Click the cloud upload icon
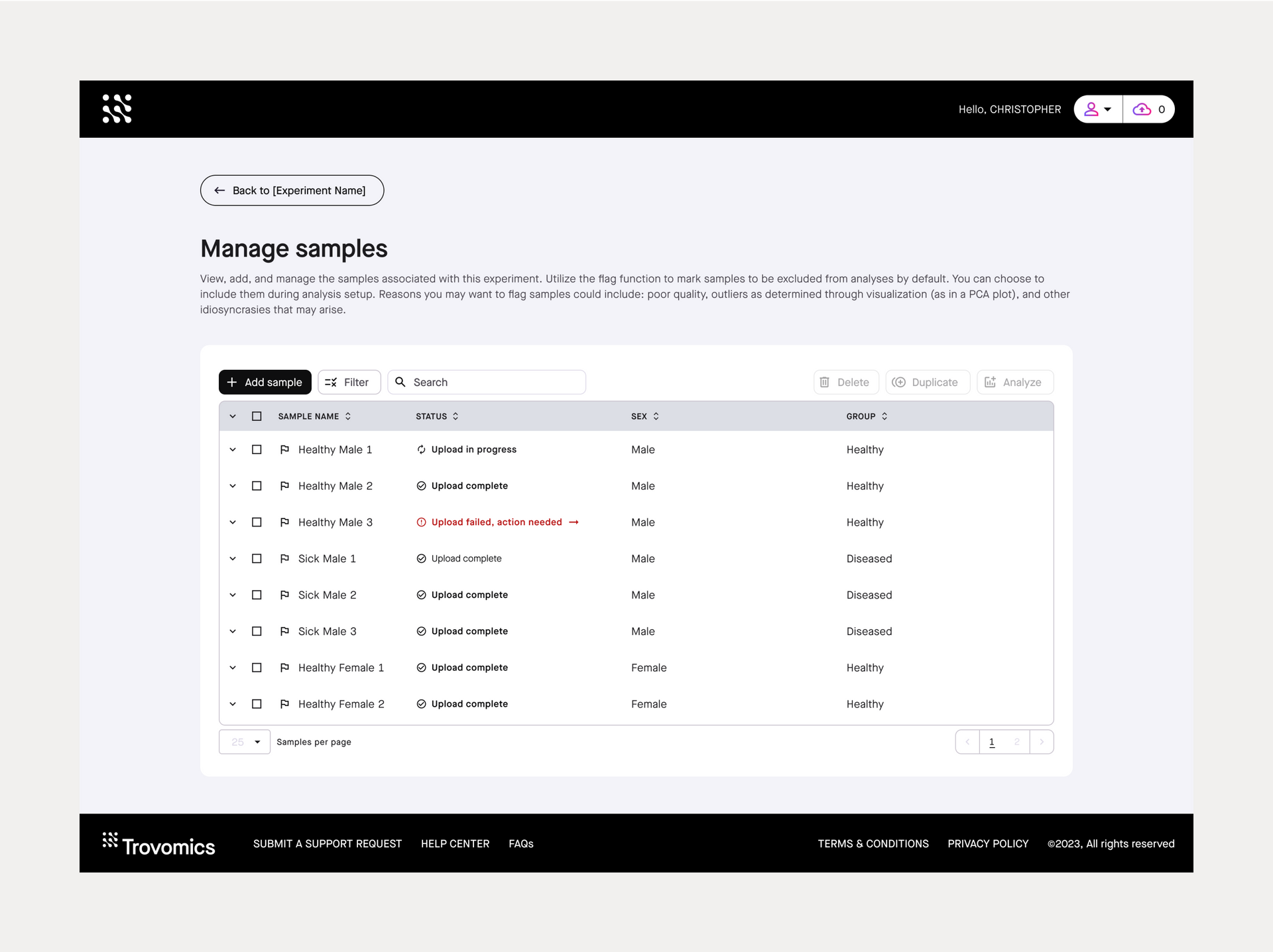1273x952 pixels. point(1142,109)
